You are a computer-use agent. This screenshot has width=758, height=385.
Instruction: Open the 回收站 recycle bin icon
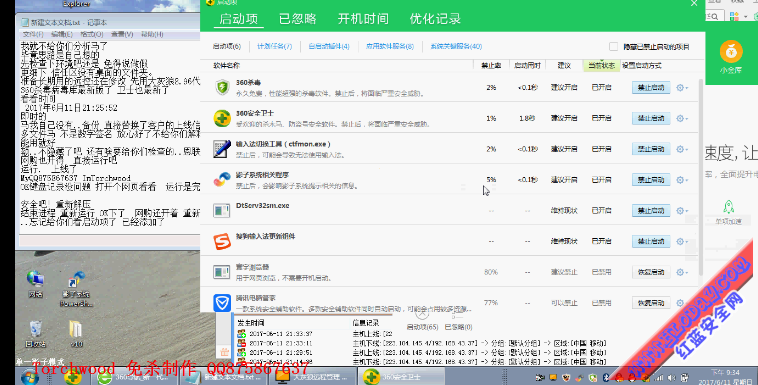pyautogui.click(x=35, y=329)
